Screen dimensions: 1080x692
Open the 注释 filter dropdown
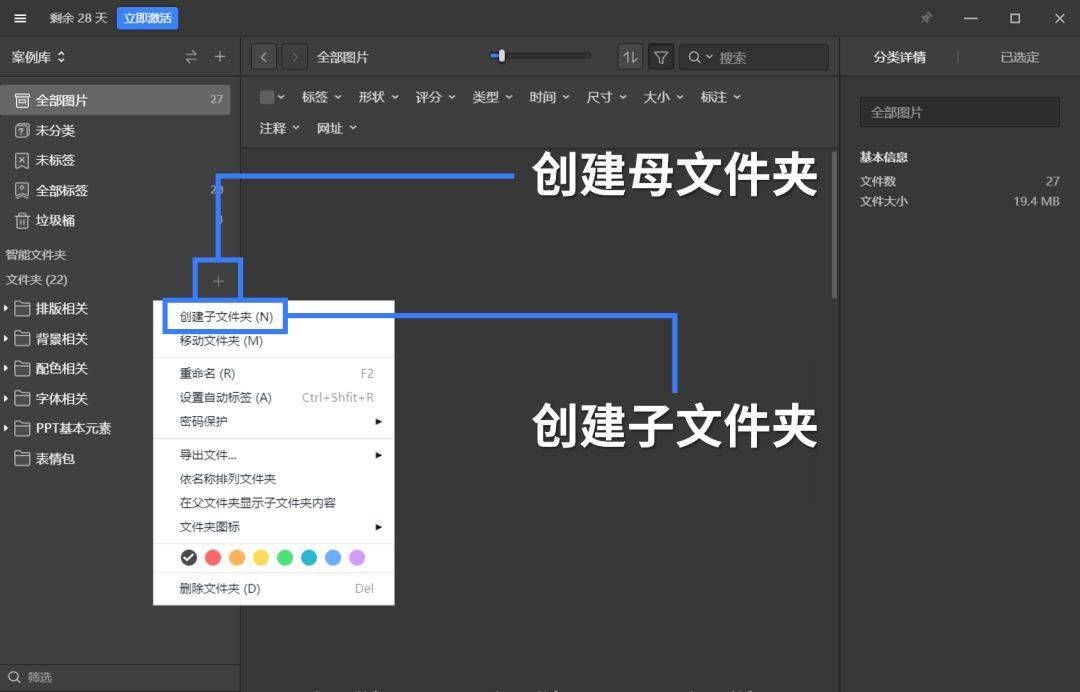click(x=280, y=128)
